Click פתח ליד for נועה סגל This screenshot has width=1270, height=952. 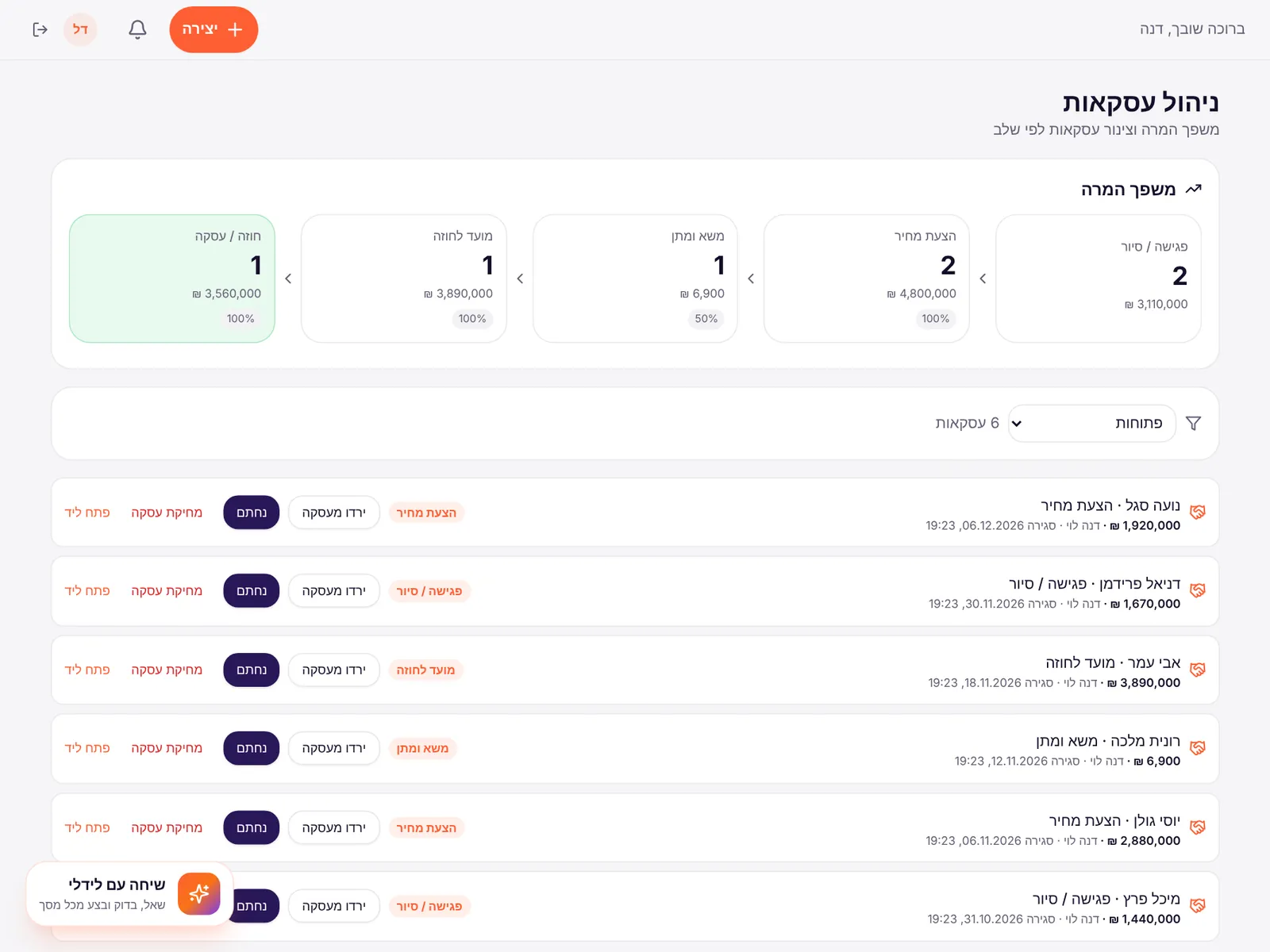(87, 512)
